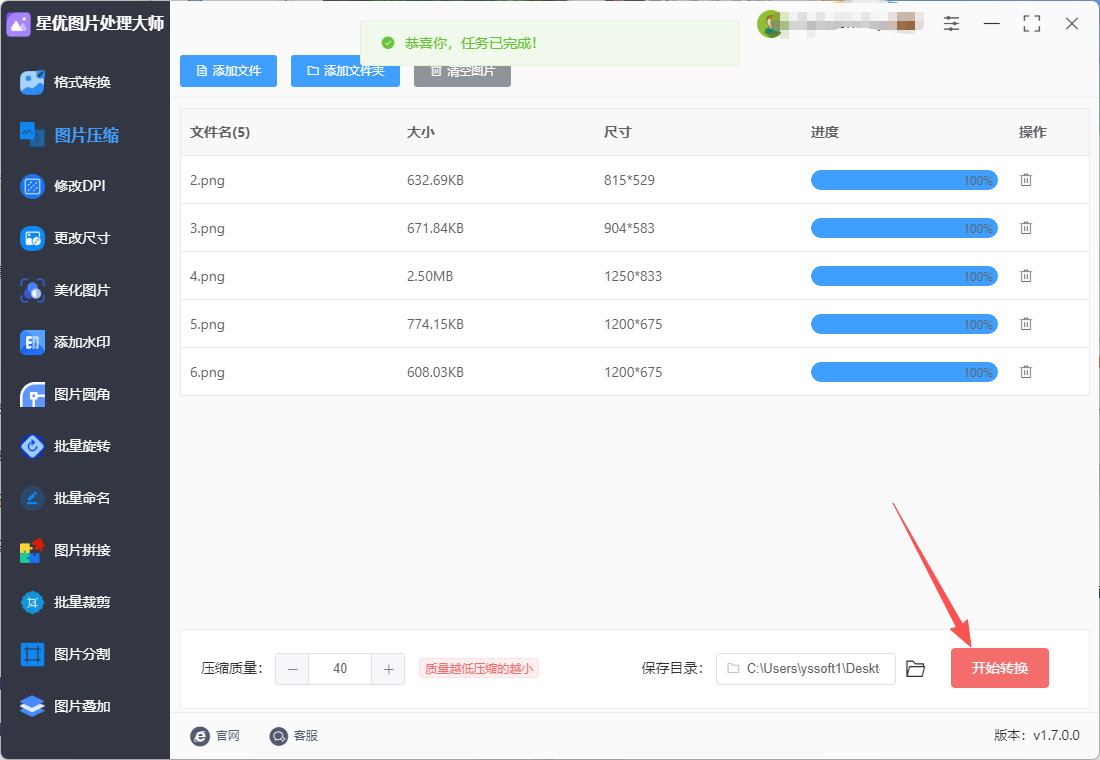Delete the 4.png row with trash icon
1100x760 pixels.
click(1026, 276)
